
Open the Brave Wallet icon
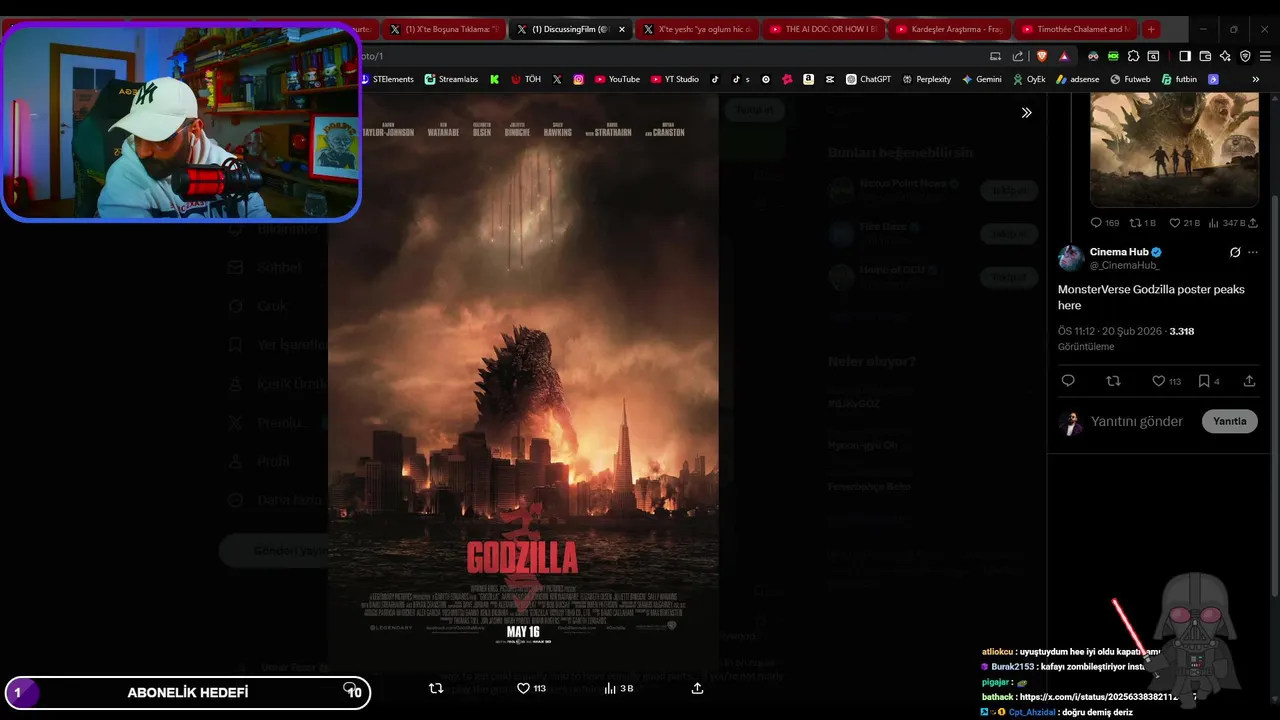(1205, 56)
